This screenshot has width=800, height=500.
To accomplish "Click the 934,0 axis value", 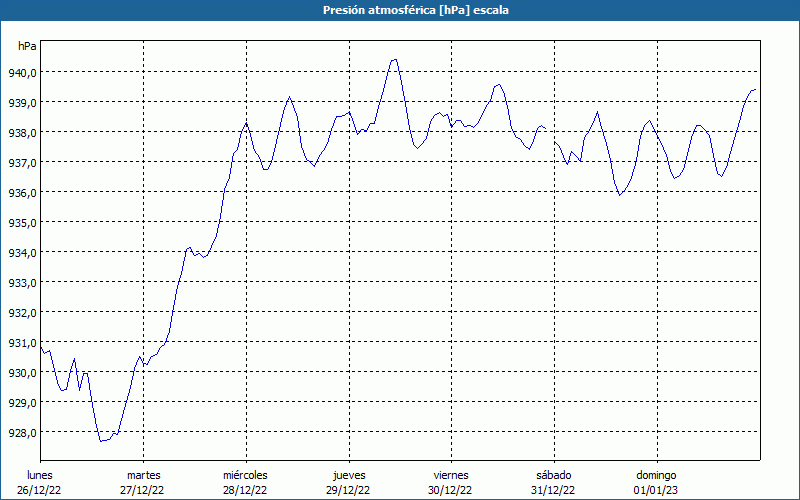I will pyautogui.click(x=22, y=253).
